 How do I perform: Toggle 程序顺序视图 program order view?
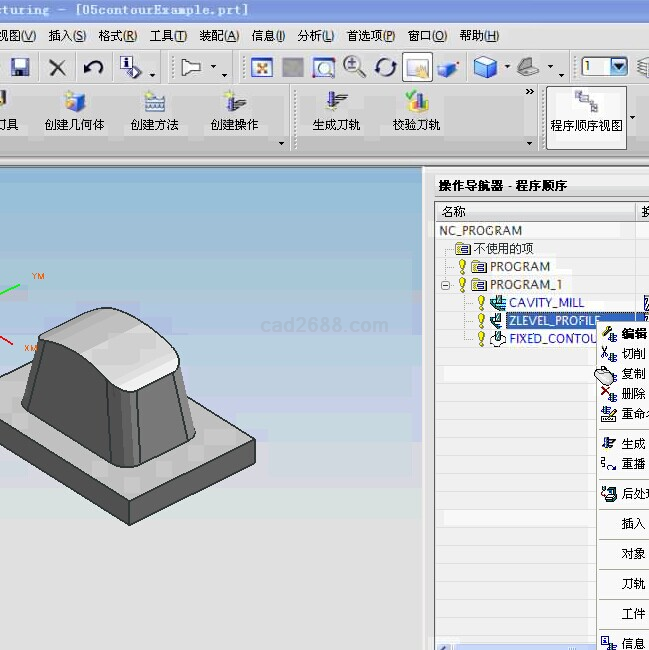[x=586, y=112]
